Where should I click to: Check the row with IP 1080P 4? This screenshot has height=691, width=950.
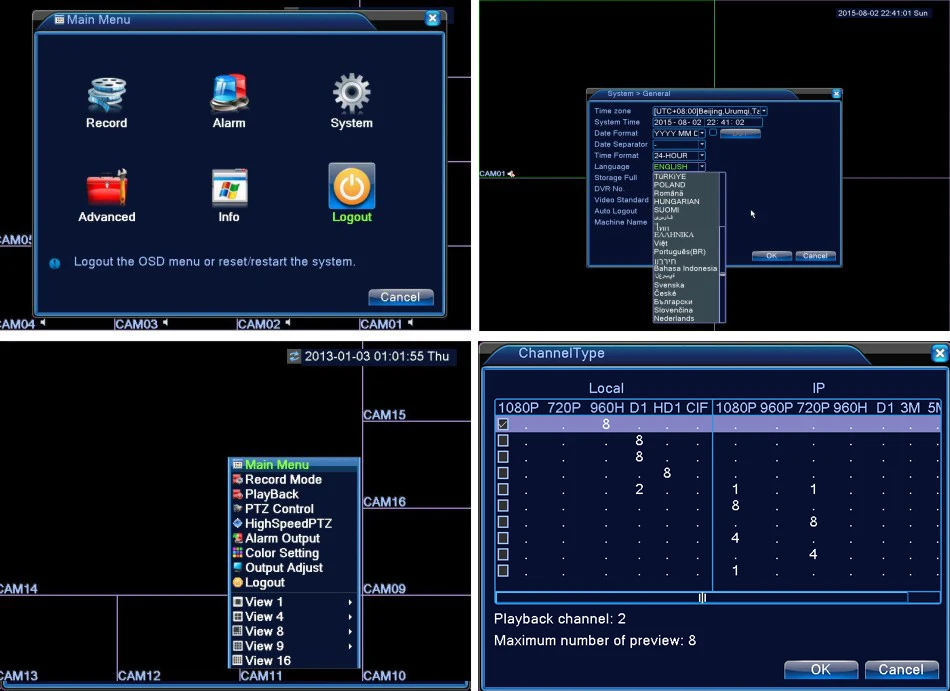tap(503, 538)
